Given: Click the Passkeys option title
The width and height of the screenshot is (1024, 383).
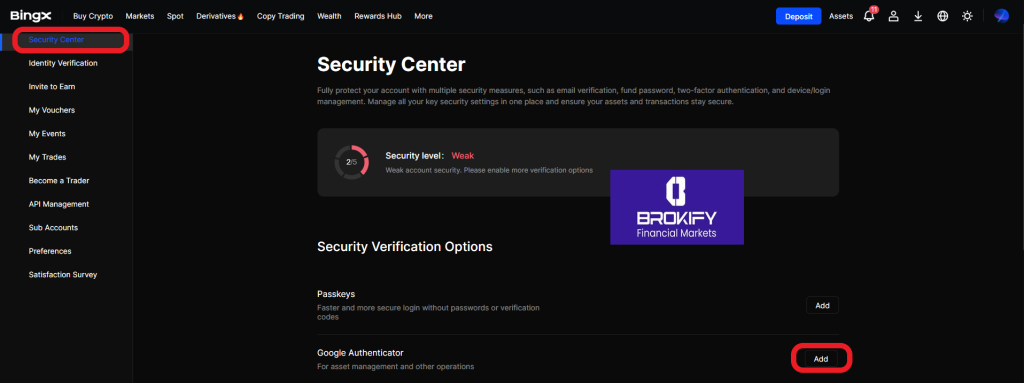Looking at the screenshot, I should coord(336,294).
